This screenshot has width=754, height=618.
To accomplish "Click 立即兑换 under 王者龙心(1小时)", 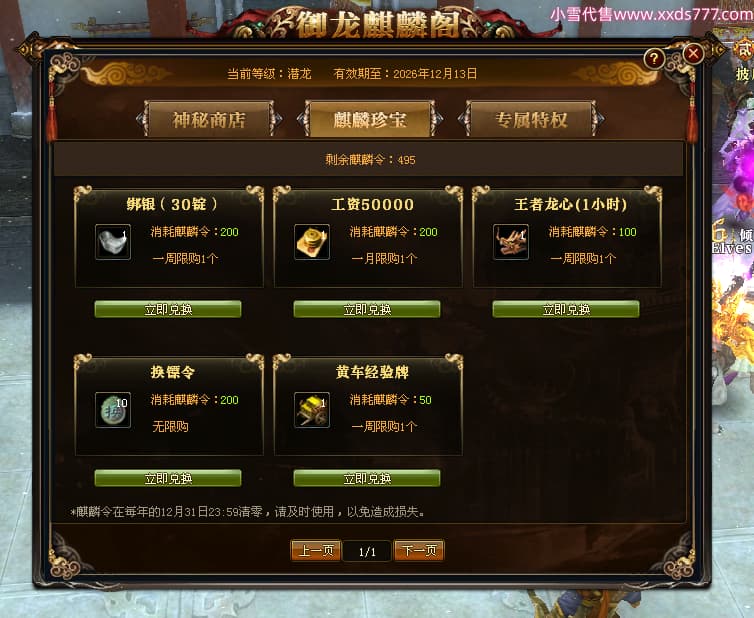I will pyautogui.click(x=566, y=309).
